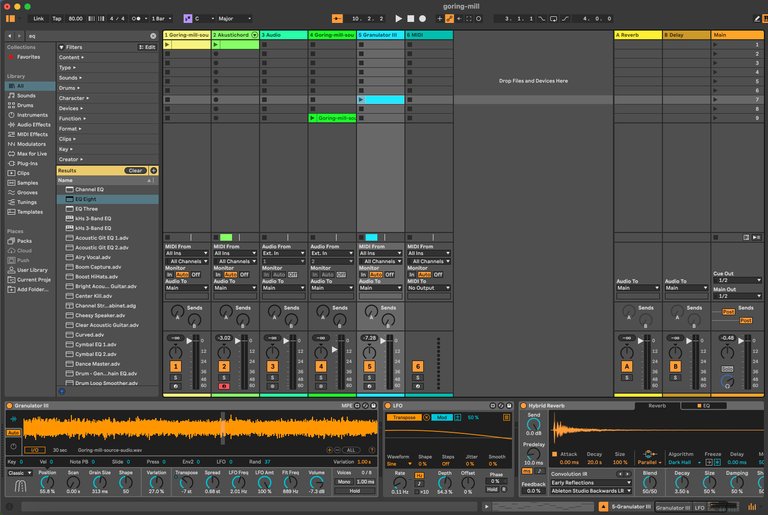Toggle the browser panel visibility icon
The width and height of the screenshot is (768, 515).
[x=10, y=19]
